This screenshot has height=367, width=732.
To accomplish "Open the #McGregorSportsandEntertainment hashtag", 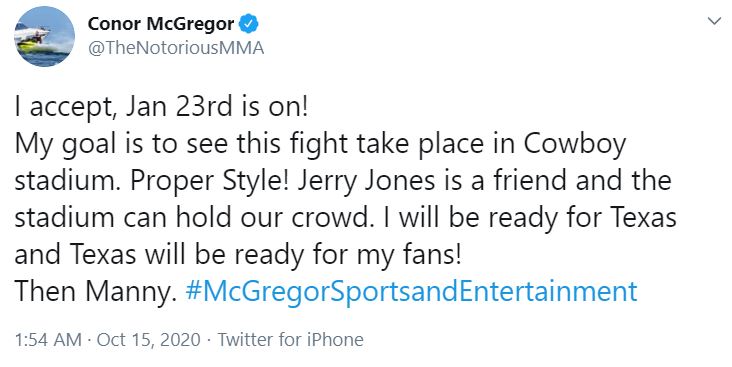I will 411,292.
